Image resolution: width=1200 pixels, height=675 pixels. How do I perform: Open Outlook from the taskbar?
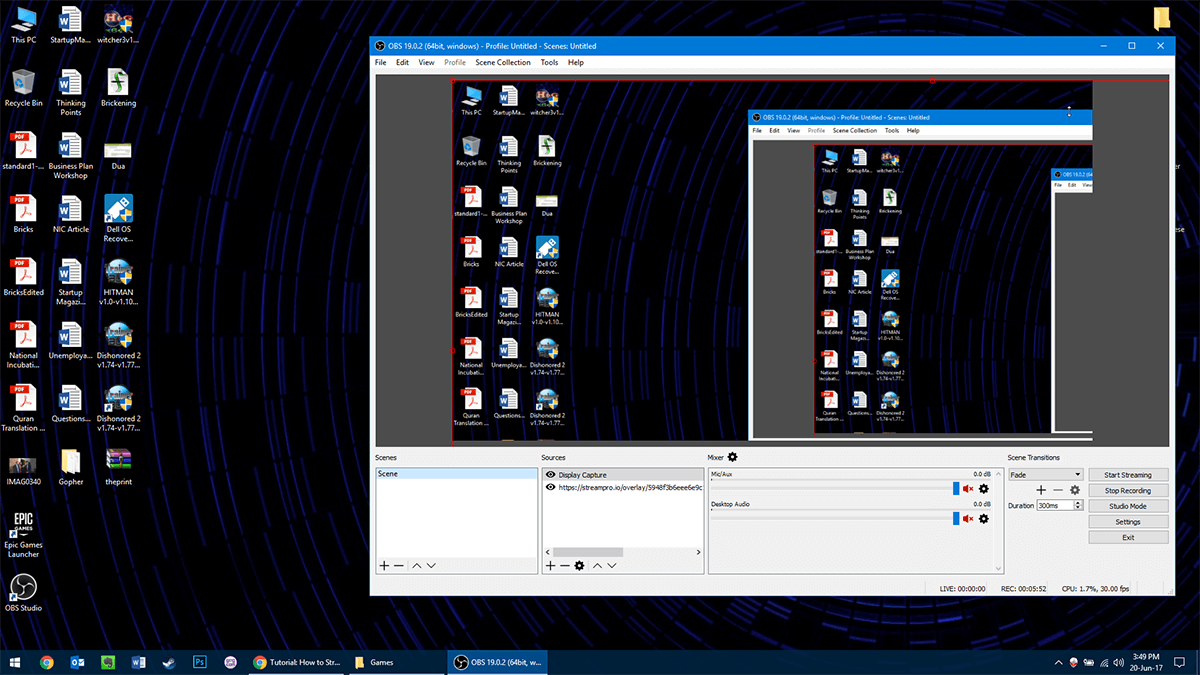click(x=77, y=662)
